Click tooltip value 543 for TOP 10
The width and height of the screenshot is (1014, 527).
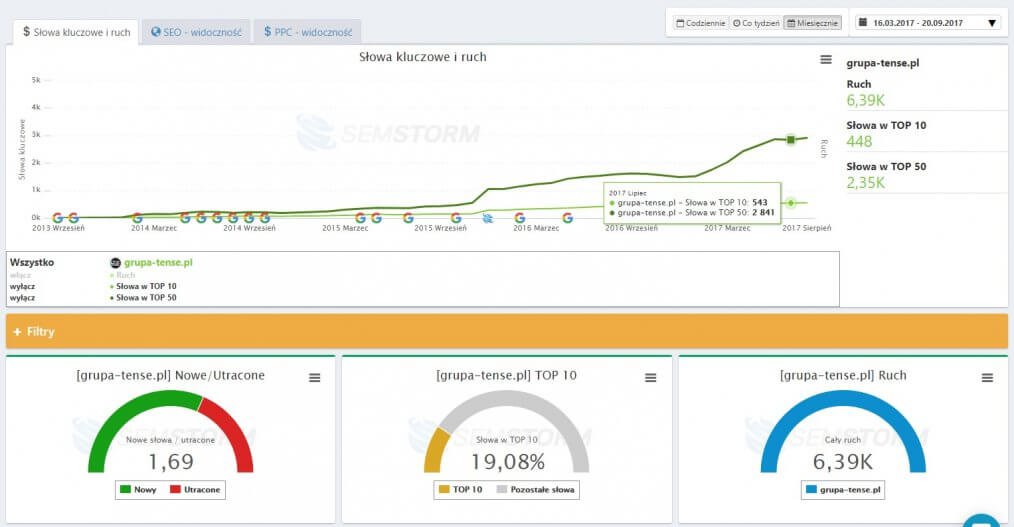(x=760, y=202)
